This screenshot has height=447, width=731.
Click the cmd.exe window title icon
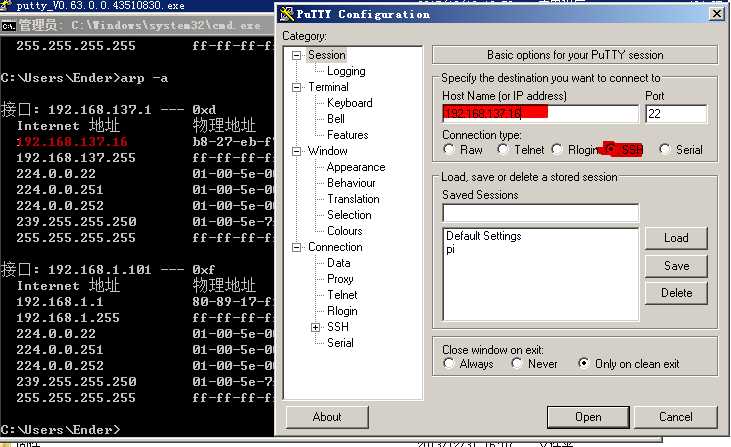tap(8, 26)
